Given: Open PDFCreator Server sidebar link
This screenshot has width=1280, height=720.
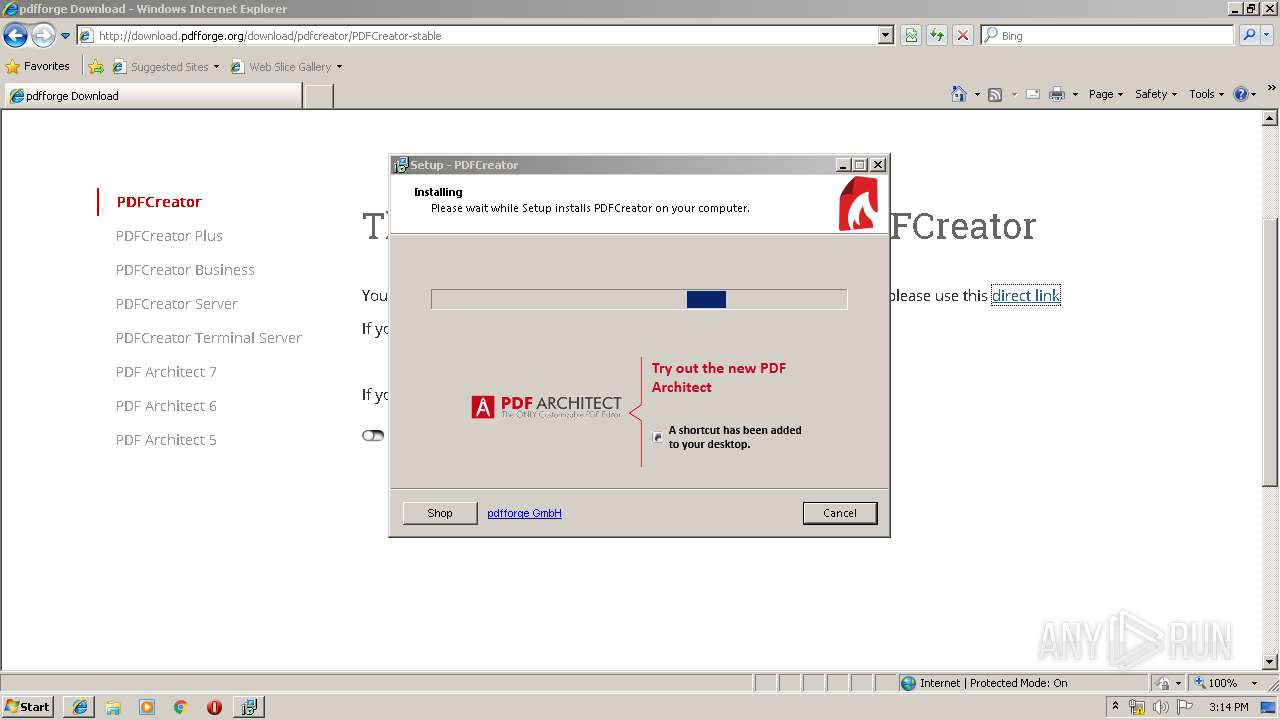Looking at the screenshot, I should tap(177, 304).
